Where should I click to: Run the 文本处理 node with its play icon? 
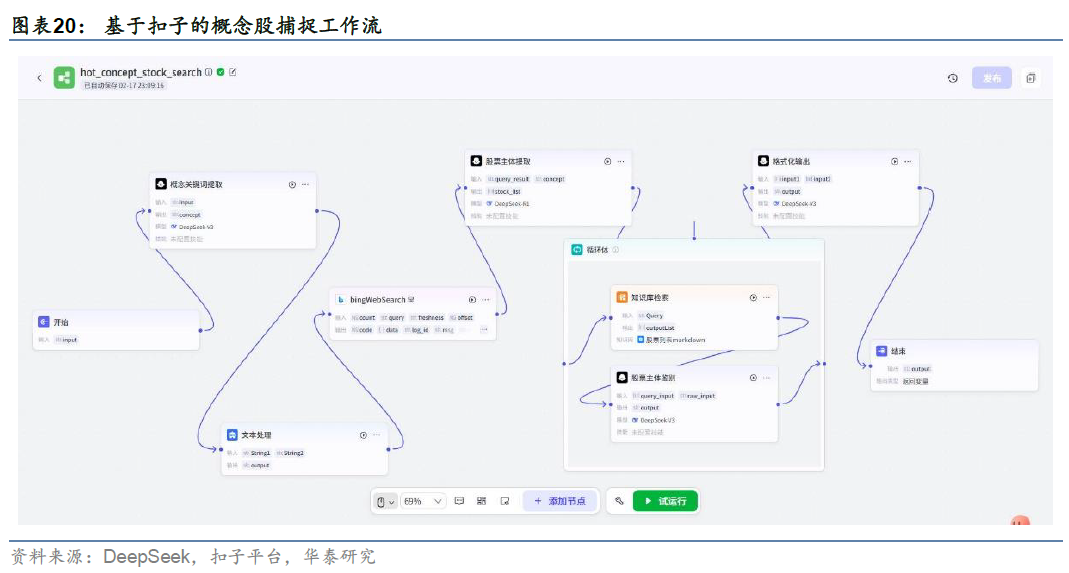click(x=363, y=435)
